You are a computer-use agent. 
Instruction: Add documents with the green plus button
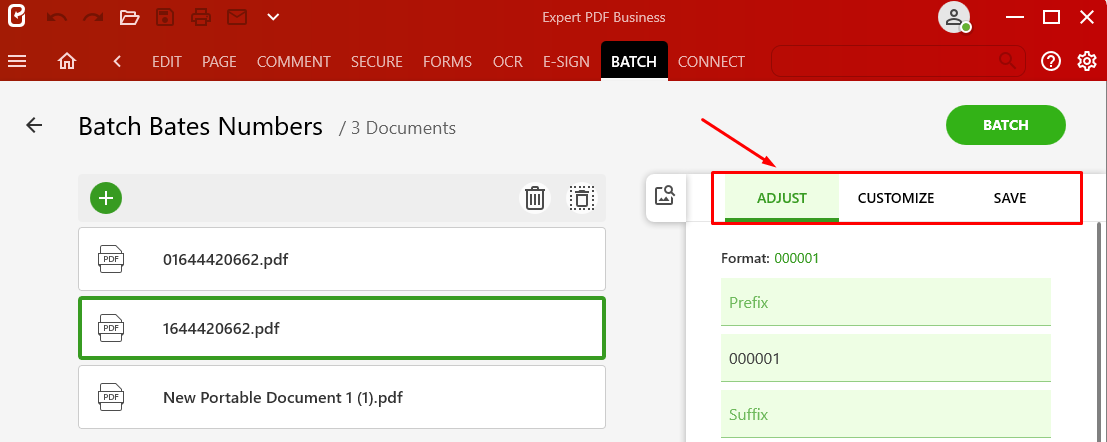(106, 198)
